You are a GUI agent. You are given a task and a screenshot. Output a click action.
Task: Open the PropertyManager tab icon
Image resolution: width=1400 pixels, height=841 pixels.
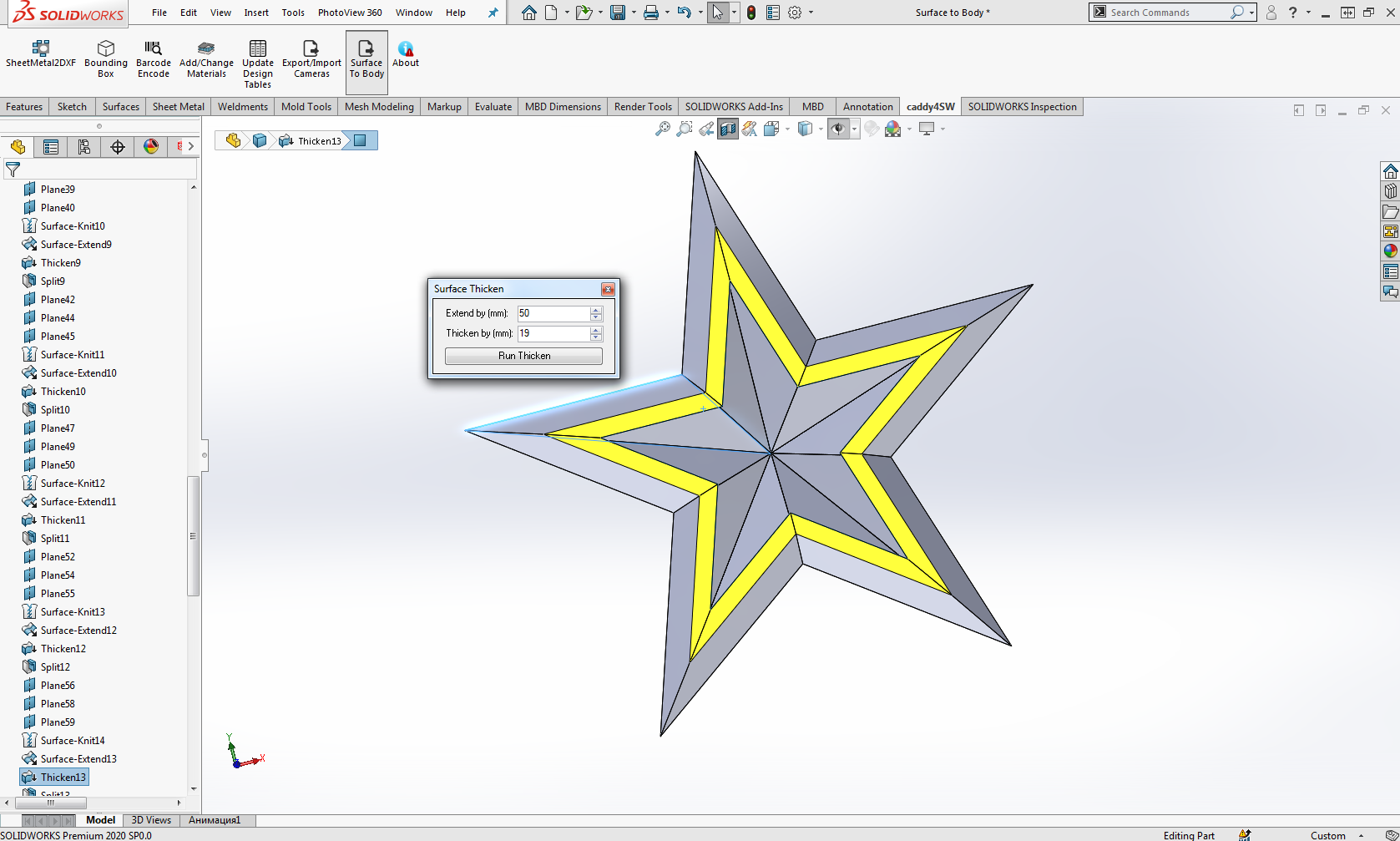click(x=51, y=147)
